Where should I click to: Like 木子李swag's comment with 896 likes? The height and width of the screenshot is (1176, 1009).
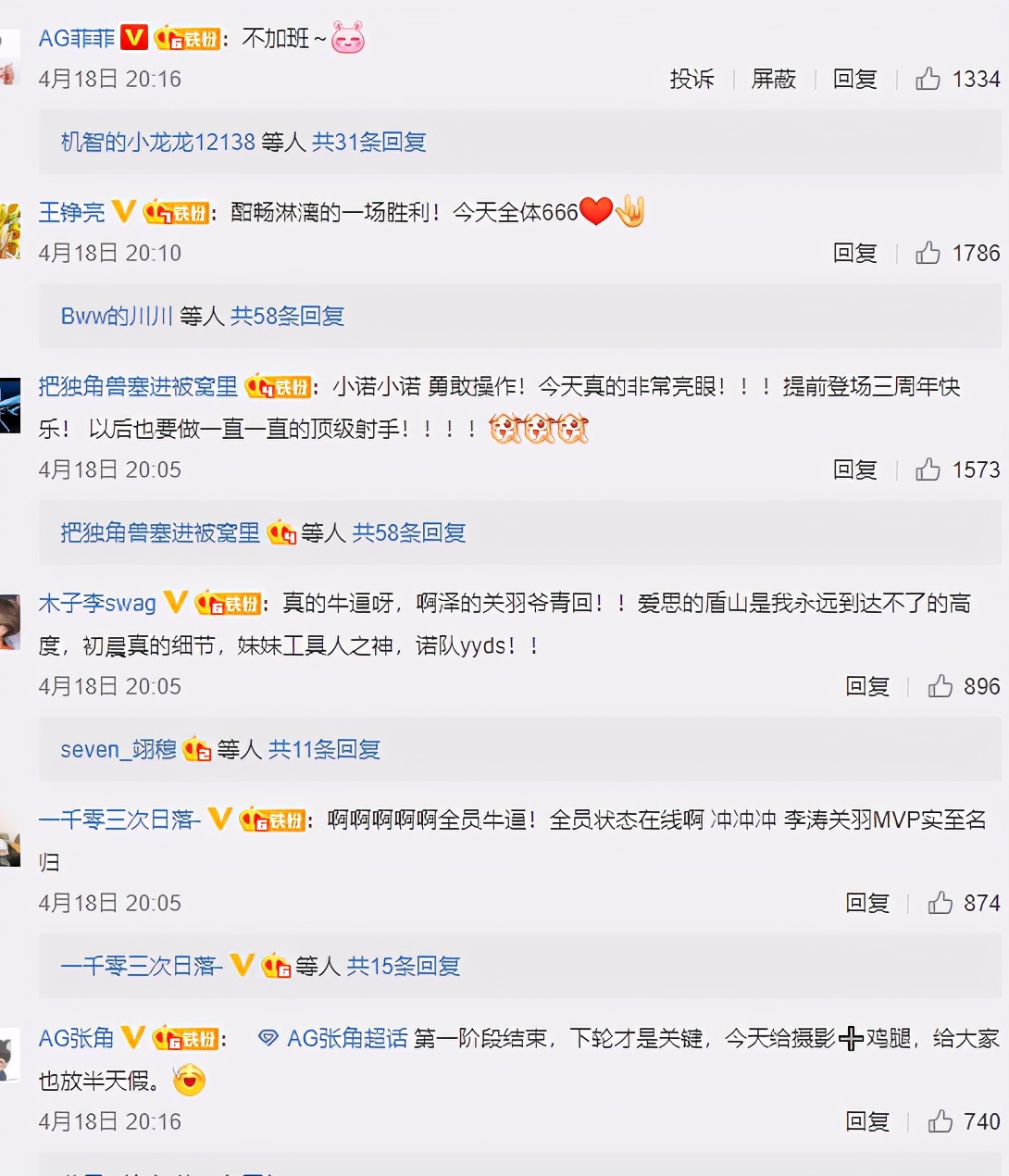pos(940,686)
